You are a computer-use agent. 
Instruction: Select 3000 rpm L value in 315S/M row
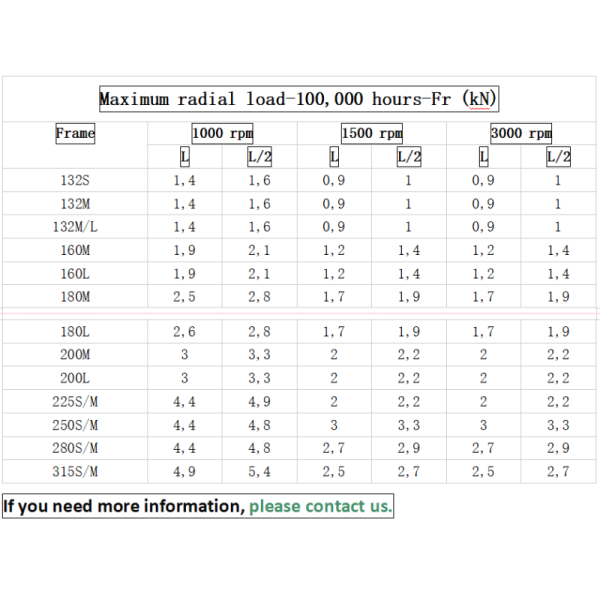coord(483,471)
